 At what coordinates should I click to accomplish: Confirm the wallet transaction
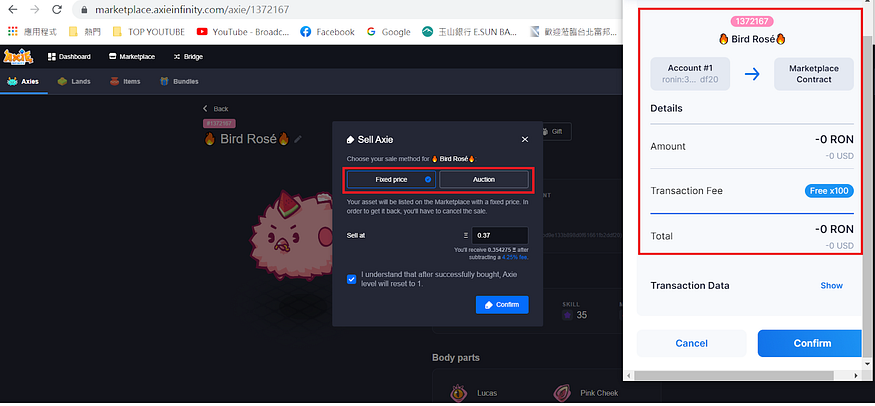tap(812, 344)
